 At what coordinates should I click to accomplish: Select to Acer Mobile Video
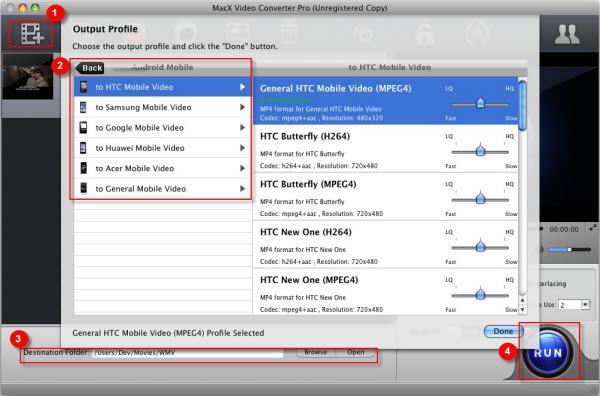click(x=163, y=168)
